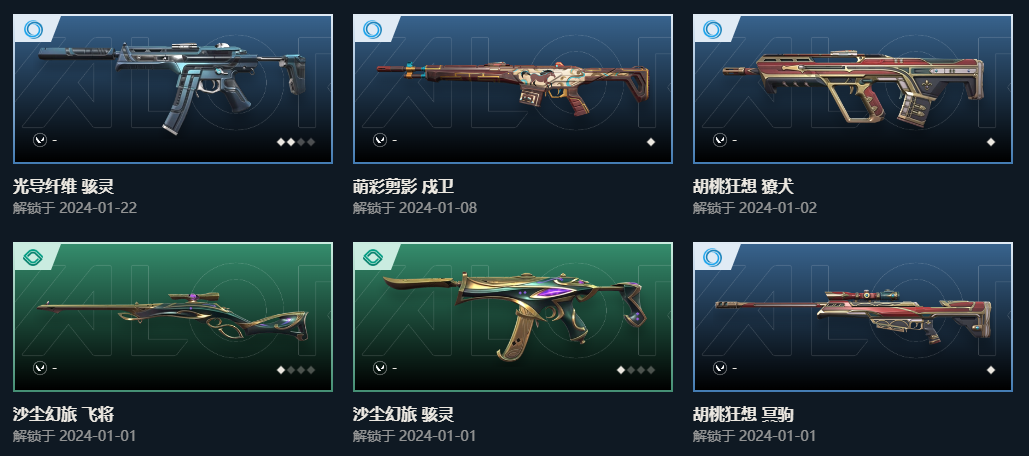
Task: Click the 沙尘幻旅 骇灵 title text
Action: point(403,415)
